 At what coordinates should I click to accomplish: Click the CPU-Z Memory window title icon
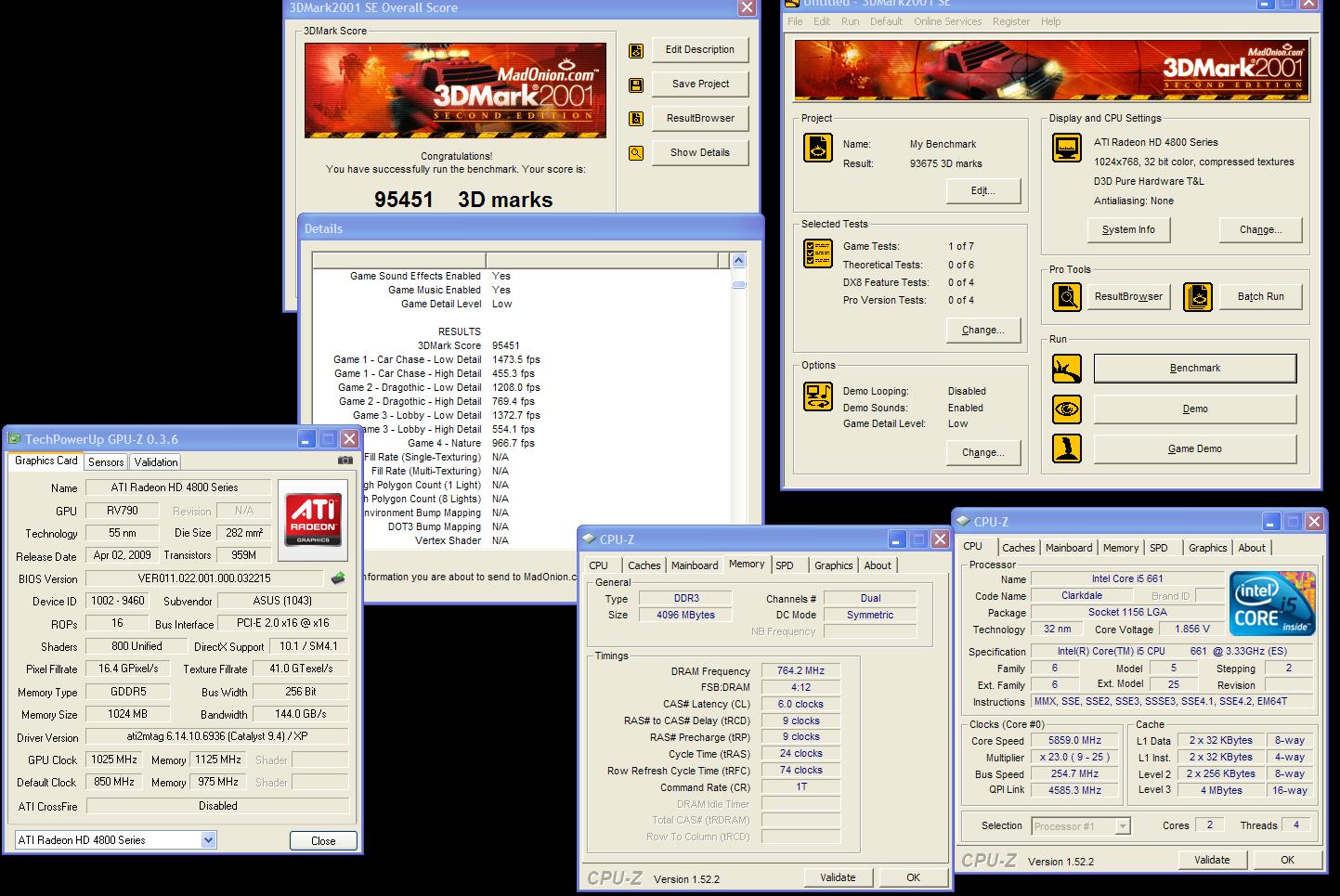589,539
